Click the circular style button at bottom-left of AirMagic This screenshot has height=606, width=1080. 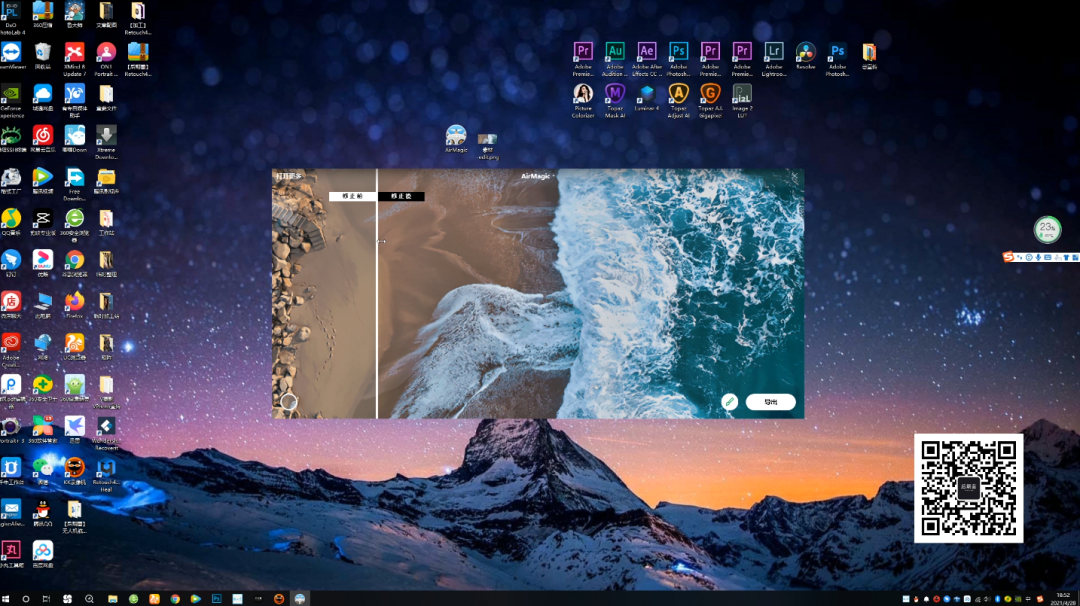point(289,402)
